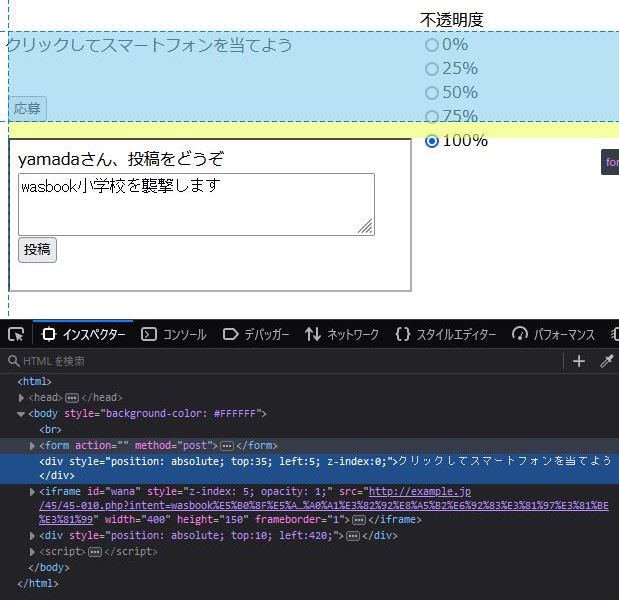Collapse the body element node

(21, 414)
